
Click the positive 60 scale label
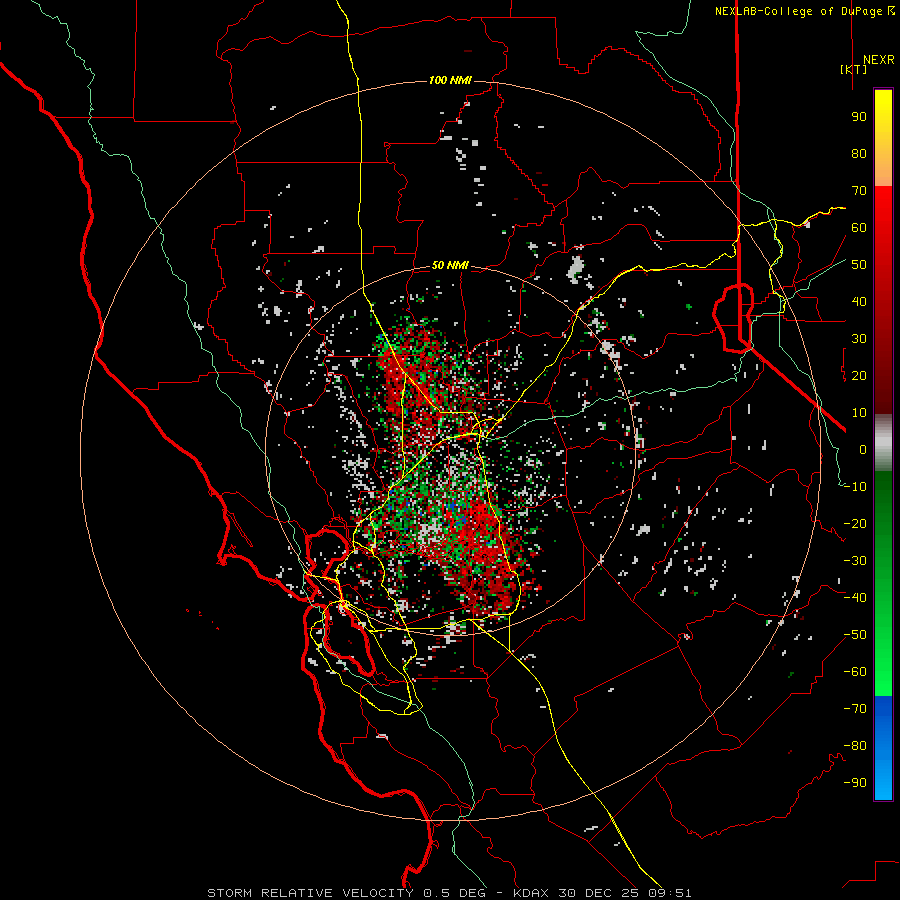point(859,227)
